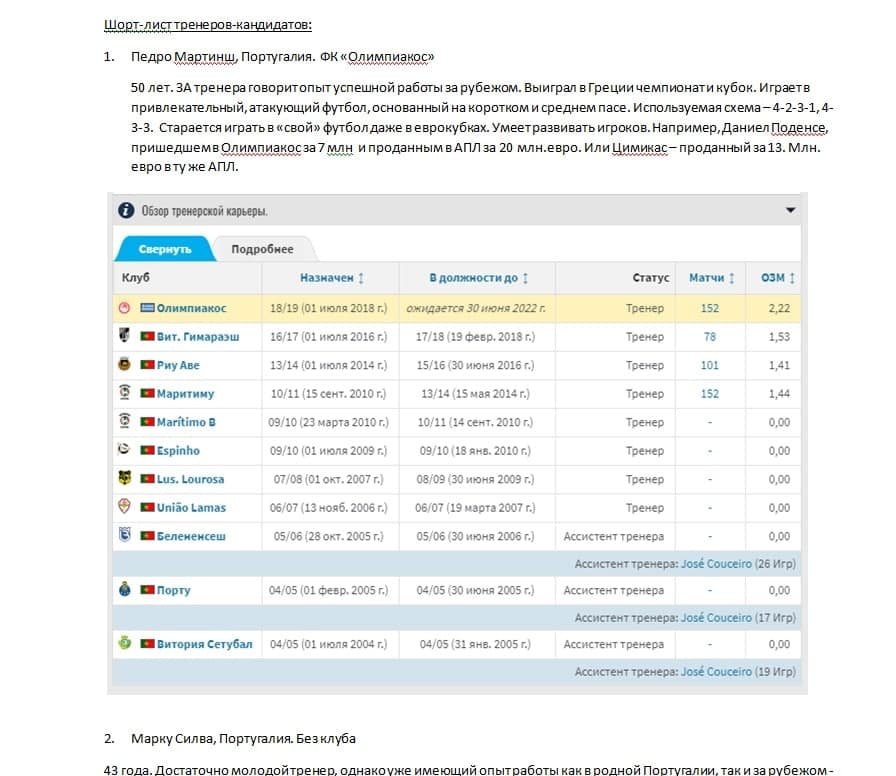This screenshot has height=776, width=896.
Task: Click the Витория Сетубал club crest icon
Action: (x=125, y=644)
